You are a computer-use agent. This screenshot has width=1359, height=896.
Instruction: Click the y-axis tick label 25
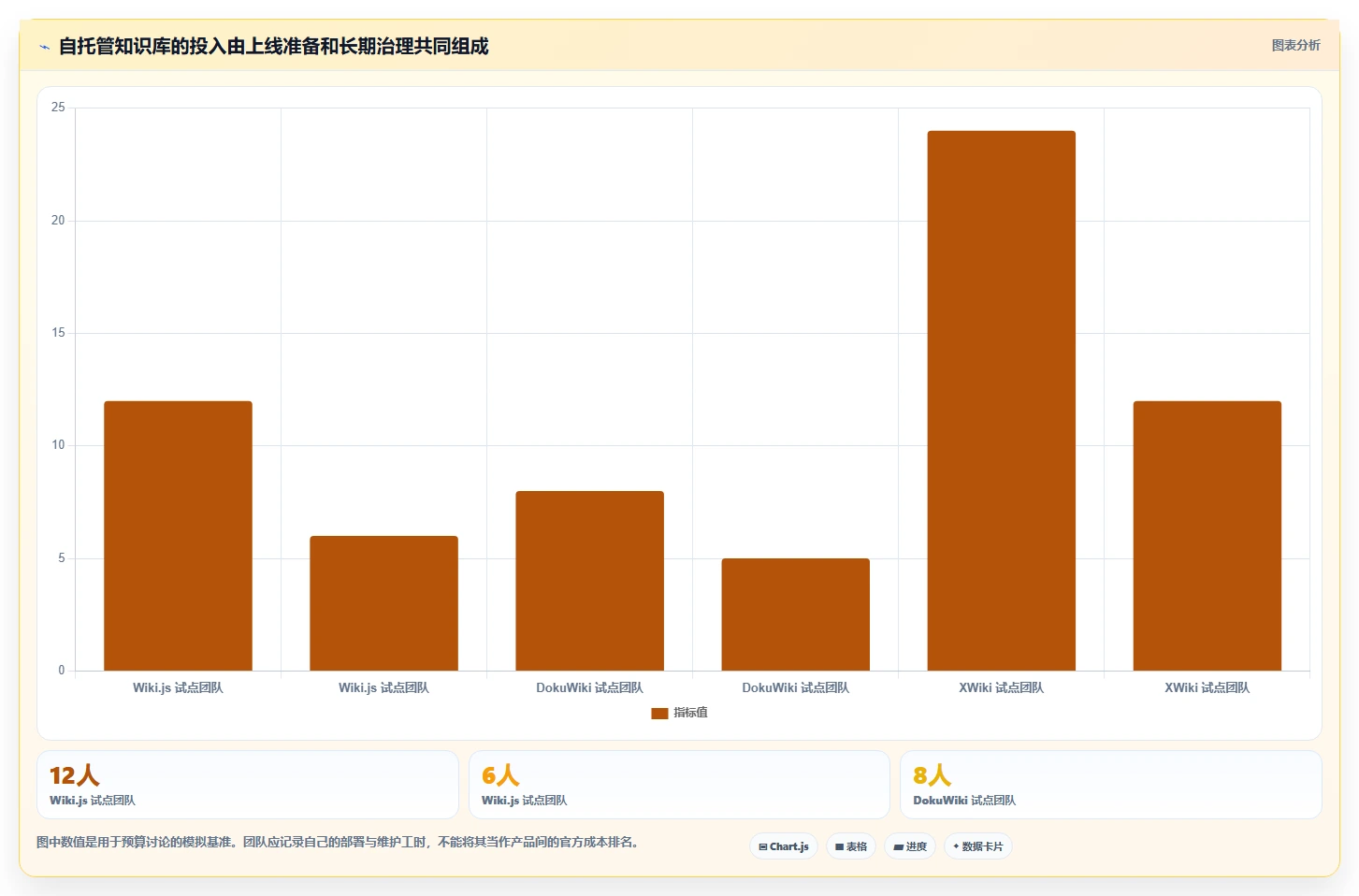point(58,108)
